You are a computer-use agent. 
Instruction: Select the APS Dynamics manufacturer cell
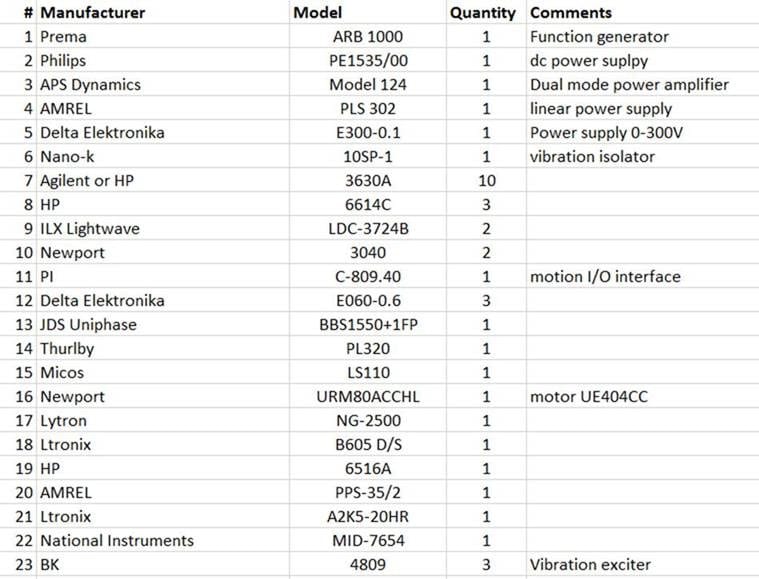tap(163, 84)
